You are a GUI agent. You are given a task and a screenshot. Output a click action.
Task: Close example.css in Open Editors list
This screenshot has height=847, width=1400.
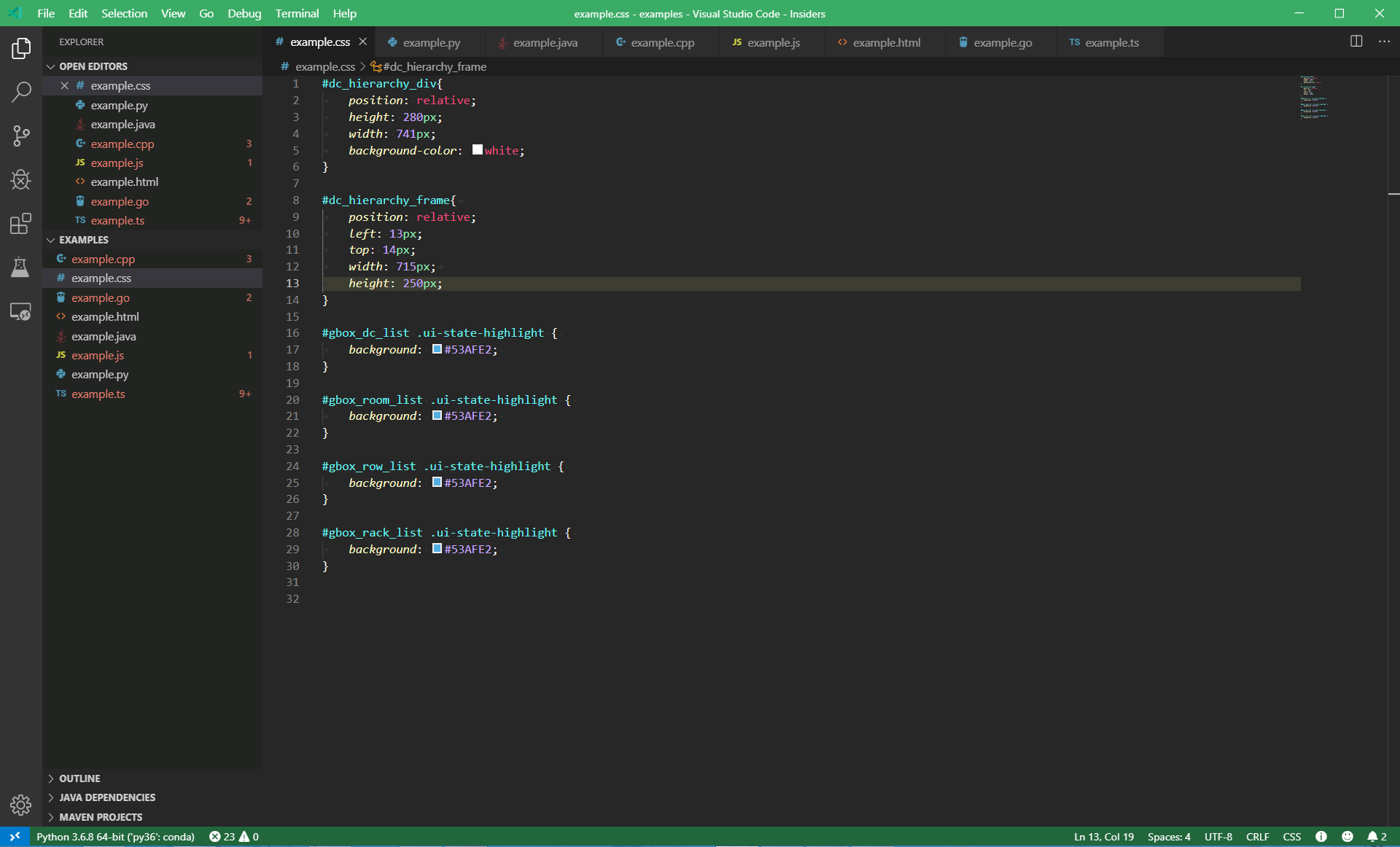[64, 86]
